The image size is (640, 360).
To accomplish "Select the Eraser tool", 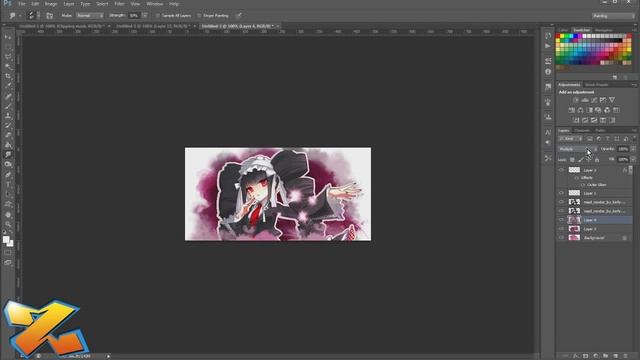I will click(x=8, y=136).
